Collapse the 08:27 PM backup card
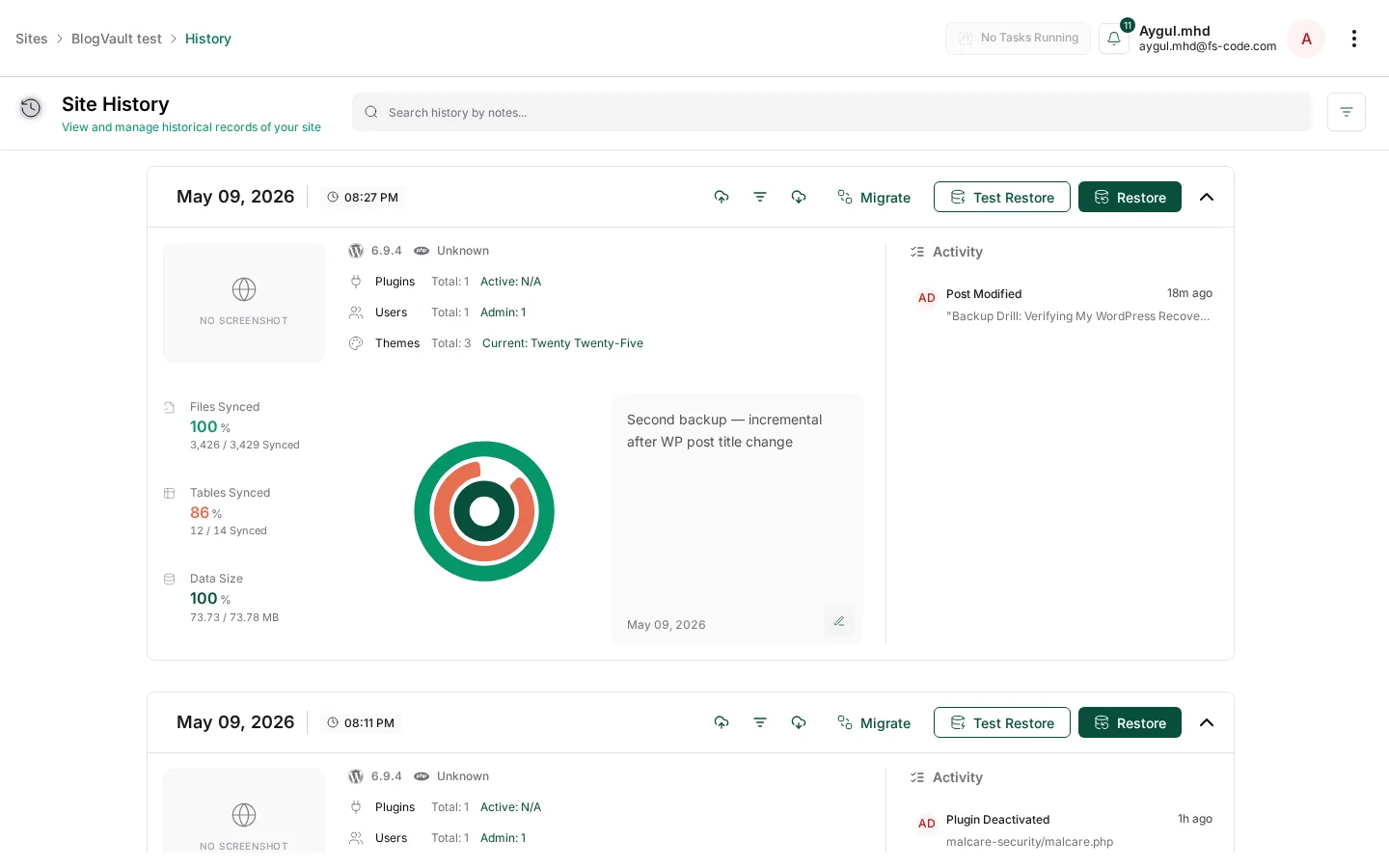This screenshot has height=868, width=1389. click(1207, 197)
